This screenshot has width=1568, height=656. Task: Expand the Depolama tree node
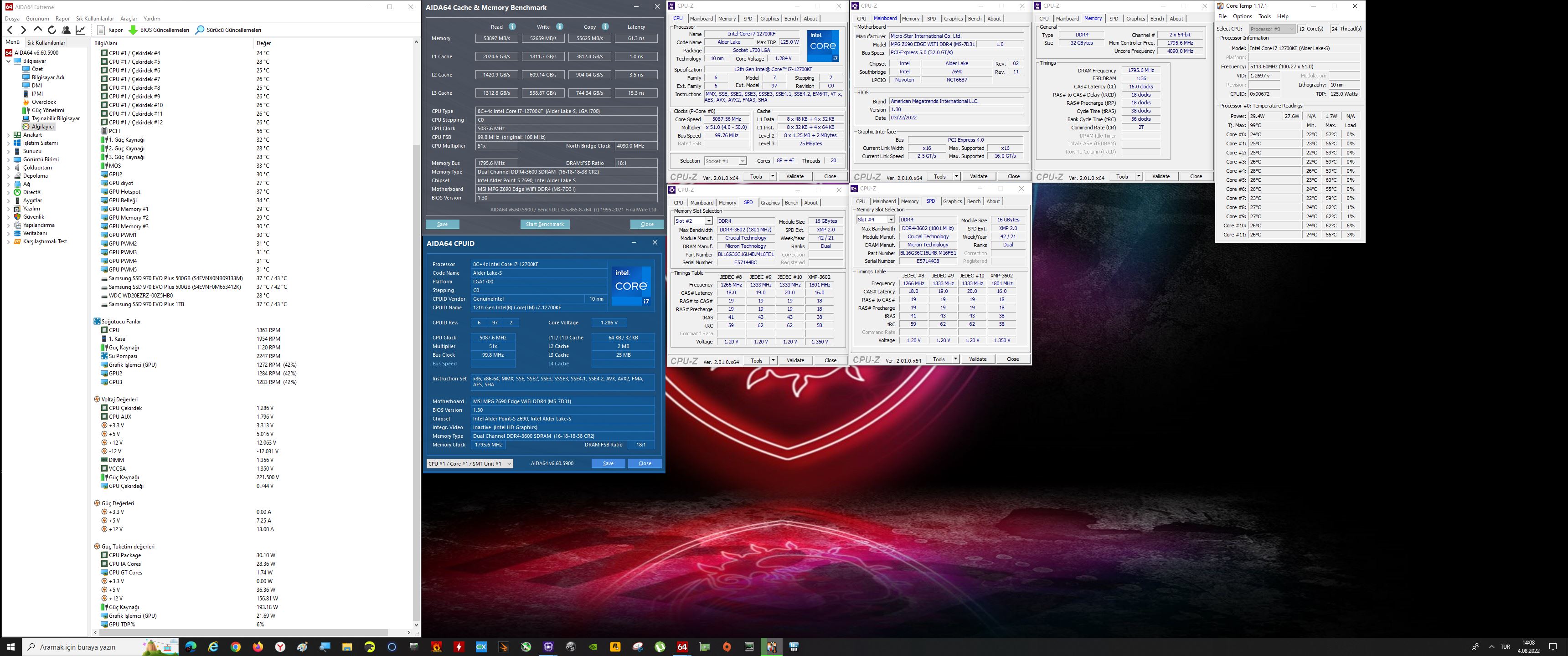point(9,176)
